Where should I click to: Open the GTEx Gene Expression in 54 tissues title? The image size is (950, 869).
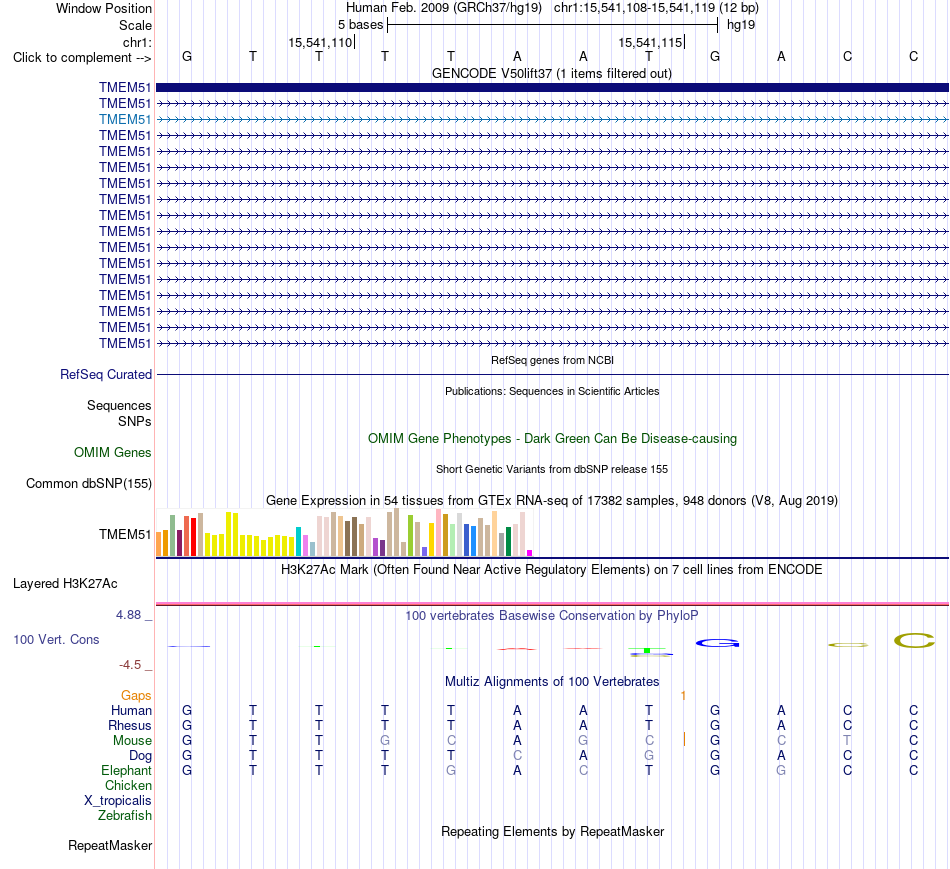point(552,501)
